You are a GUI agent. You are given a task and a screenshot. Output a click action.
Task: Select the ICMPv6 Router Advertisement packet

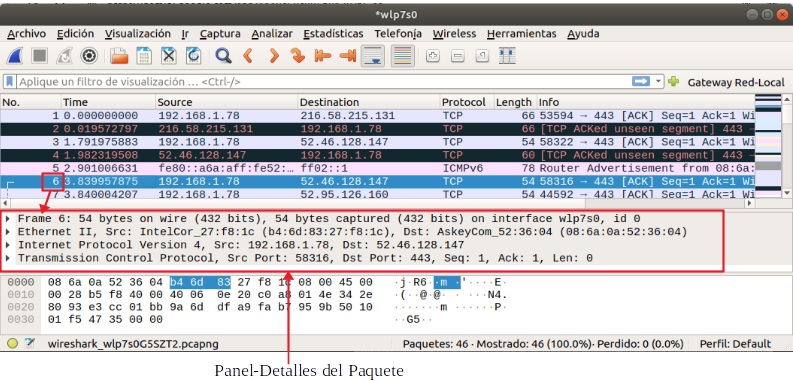pyautogui.click(x=377, y=168)
